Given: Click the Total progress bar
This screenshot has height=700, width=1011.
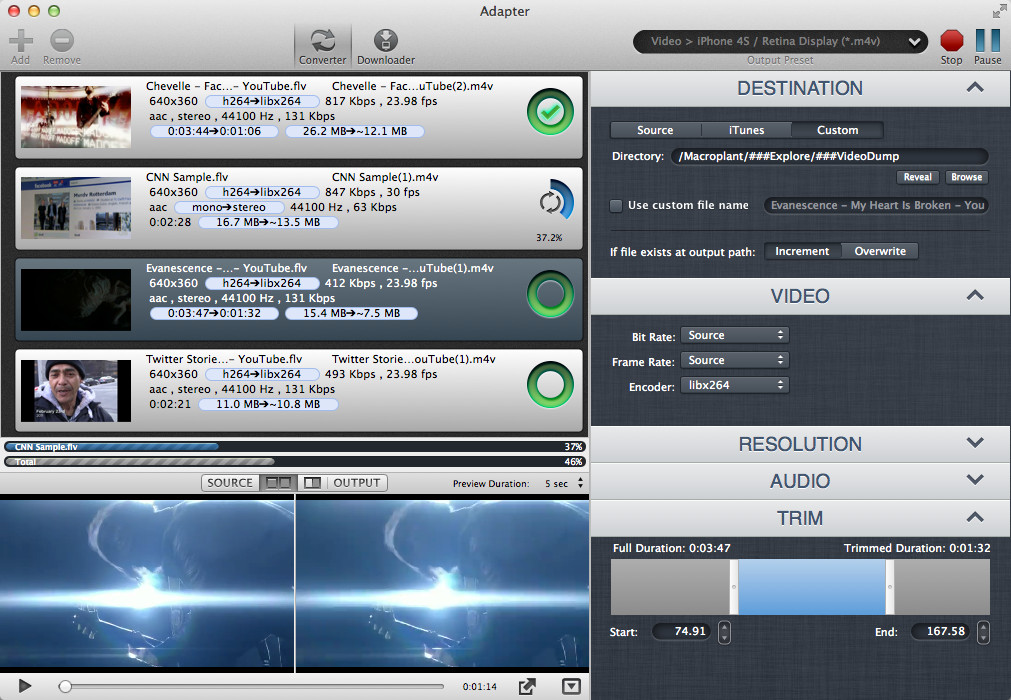Looking at the screenshot, I should pyautogui.click(x=295, y=462).
